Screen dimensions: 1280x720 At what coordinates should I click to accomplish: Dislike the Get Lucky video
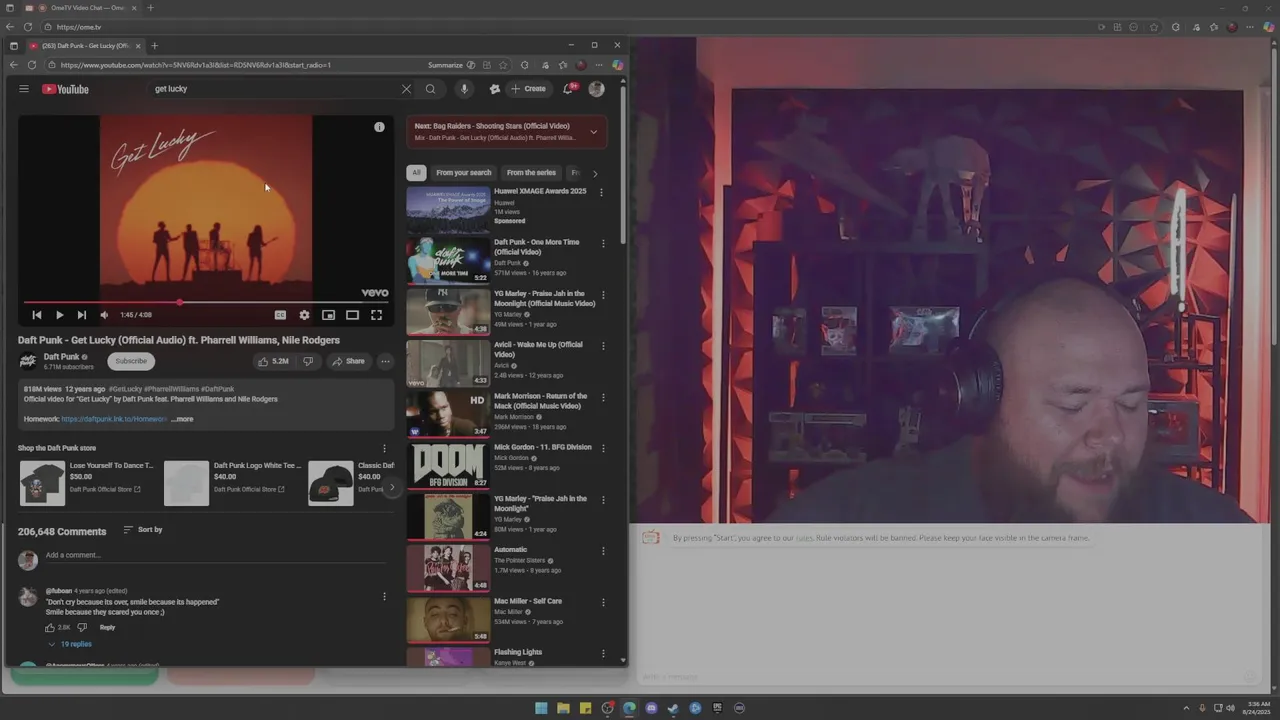tap(308, 361)
